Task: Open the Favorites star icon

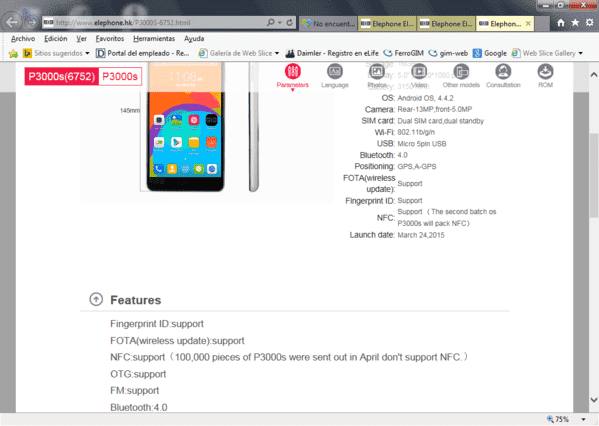Action: pos(575,23)
